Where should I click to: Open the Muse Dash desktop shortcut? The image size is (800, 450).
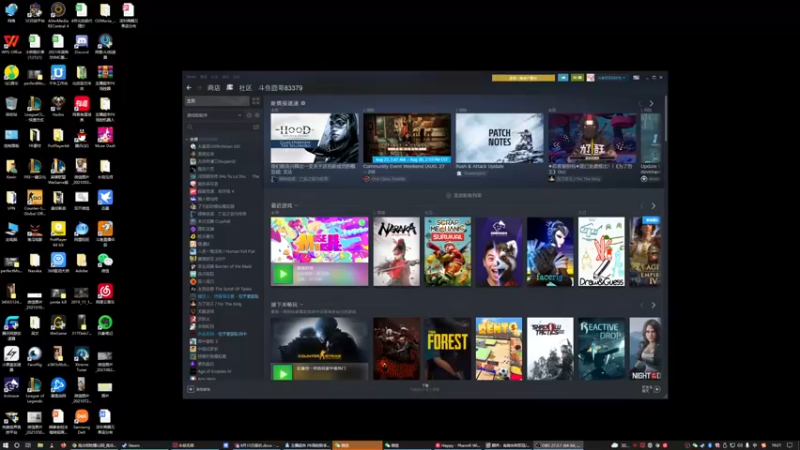tap(105, 138)
